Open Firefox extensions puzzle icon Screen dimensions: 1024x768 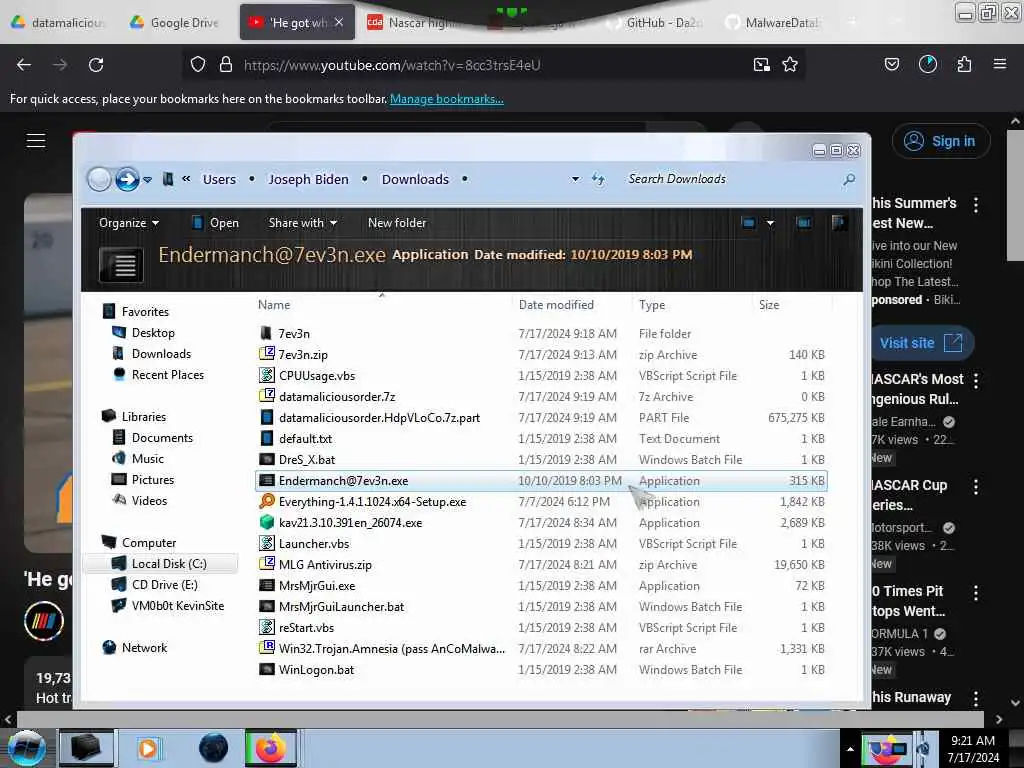(x=964, y=65)
